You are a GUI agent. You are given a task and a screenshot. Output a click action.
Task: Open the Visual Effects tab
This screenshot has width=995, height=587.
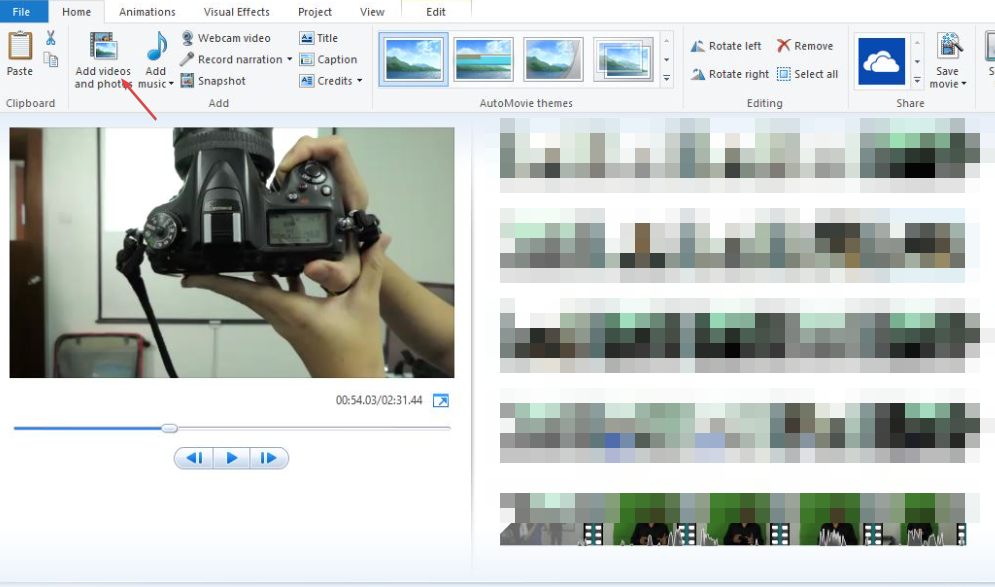236,11
